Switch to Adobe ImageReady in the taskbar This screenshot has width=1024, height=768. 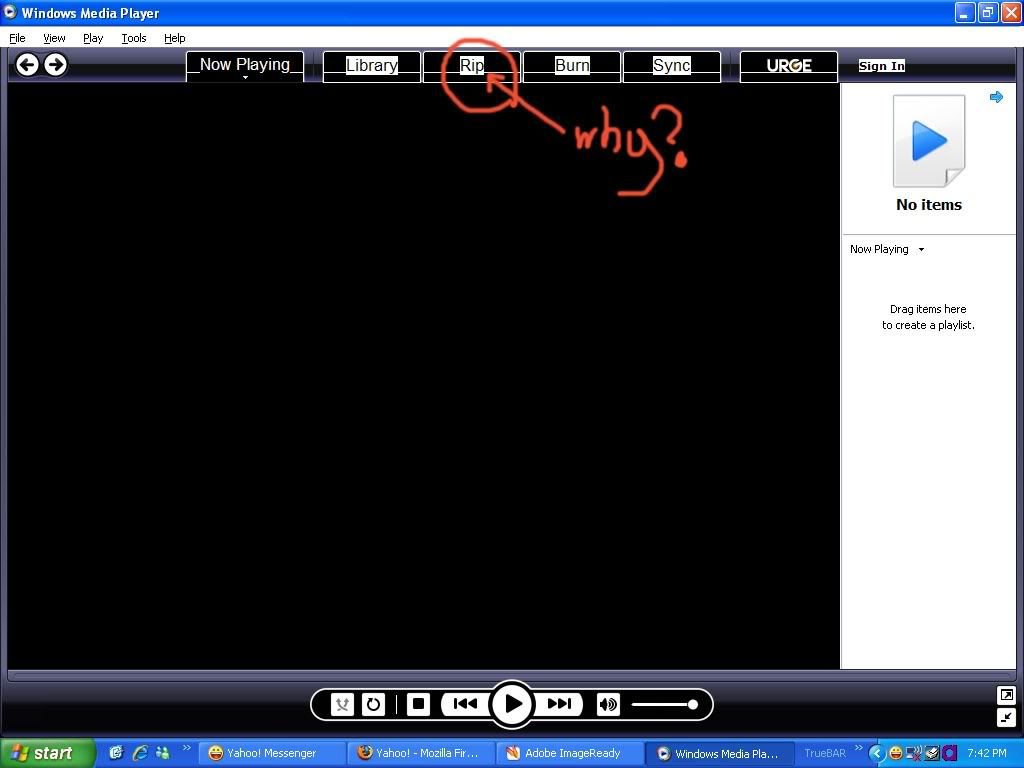pos(570,753)
